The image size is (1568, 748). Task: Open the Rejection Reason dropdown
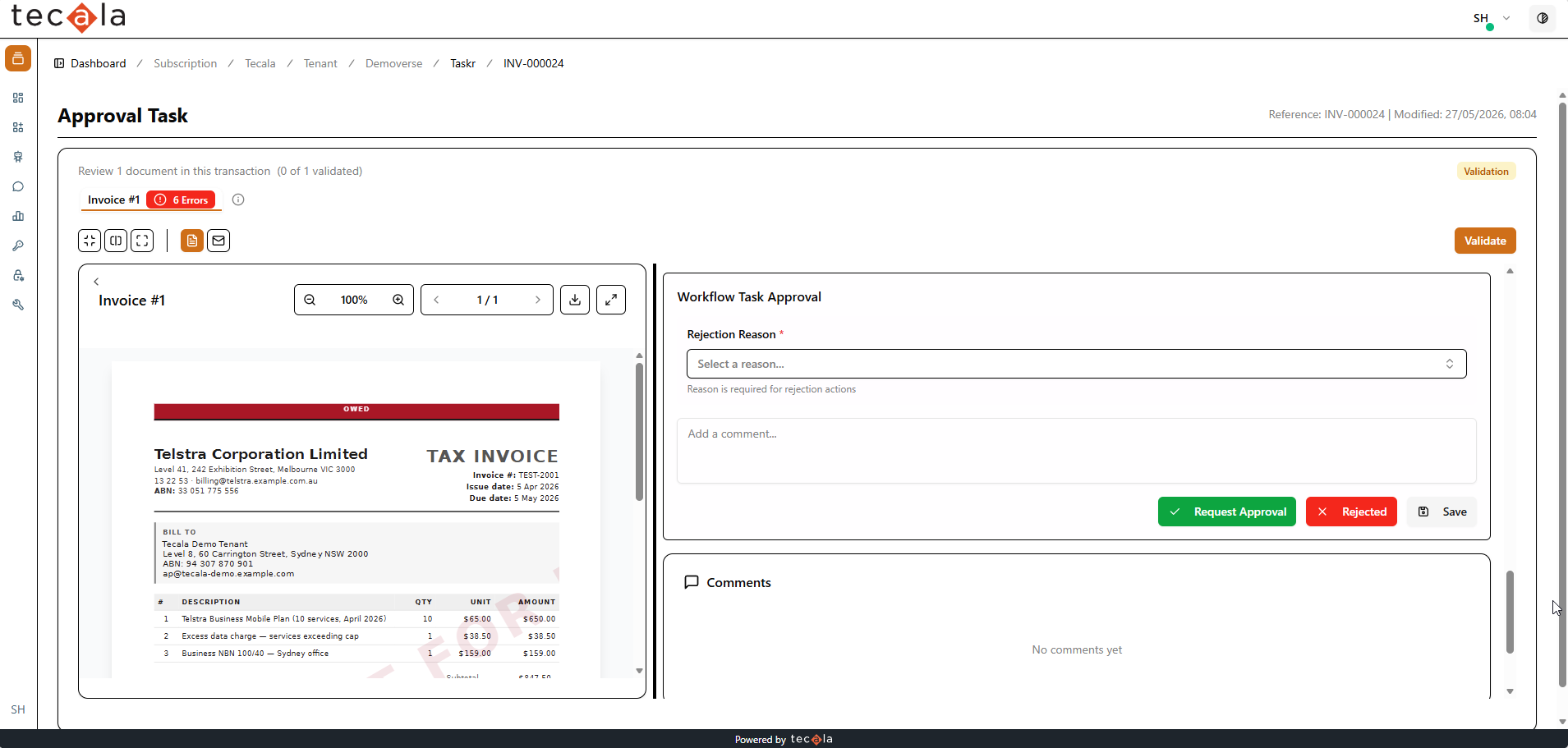[x=1076, y=364]
